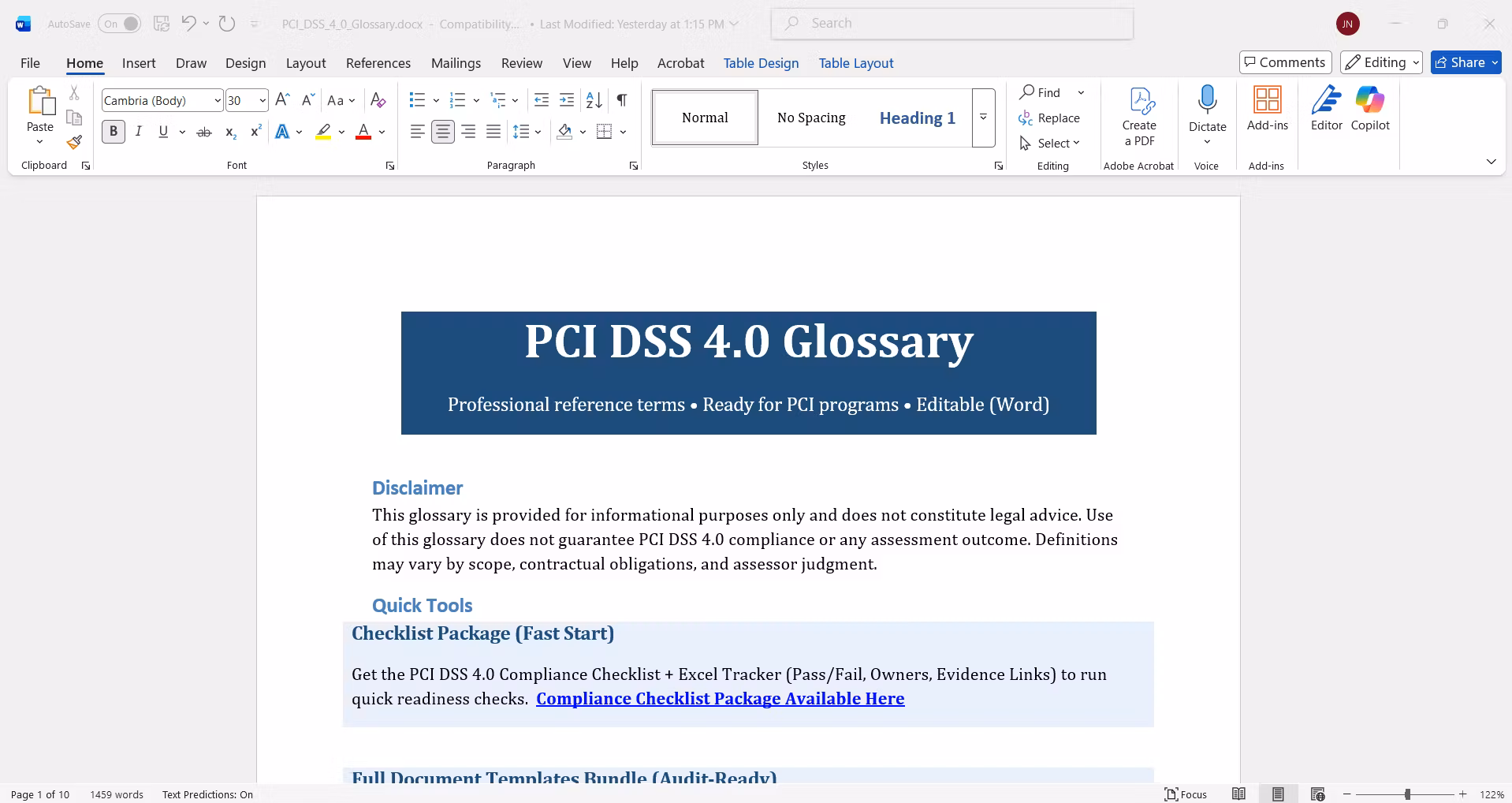Align text to the left

pyautogui.click(x=418, y=132)
